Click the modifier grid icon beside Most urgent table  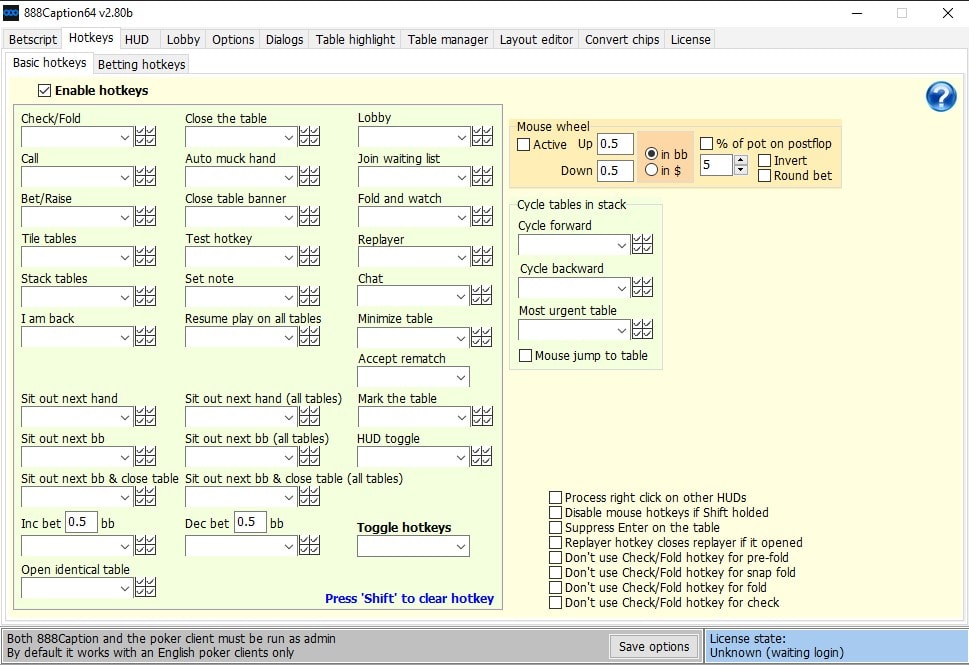642,330
